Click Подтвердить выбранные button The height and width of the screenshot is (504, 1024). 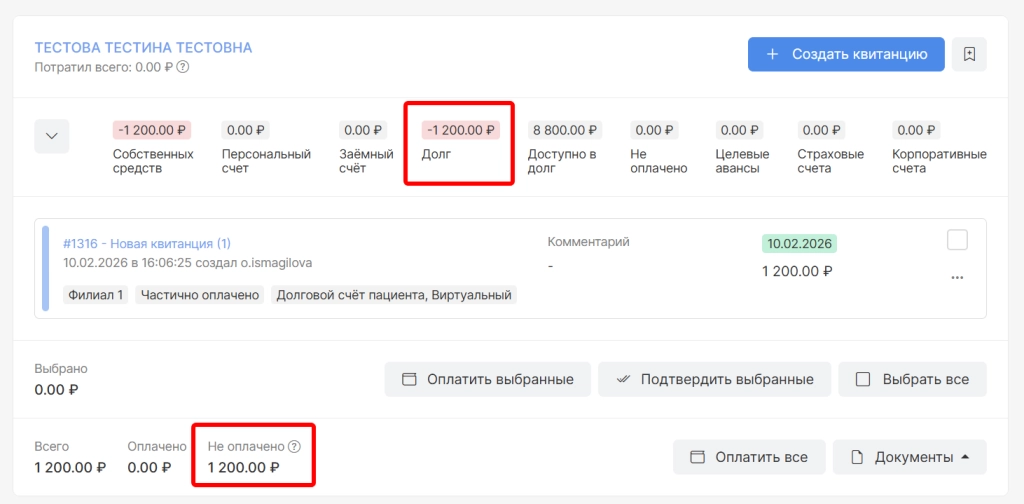point(714,379)
